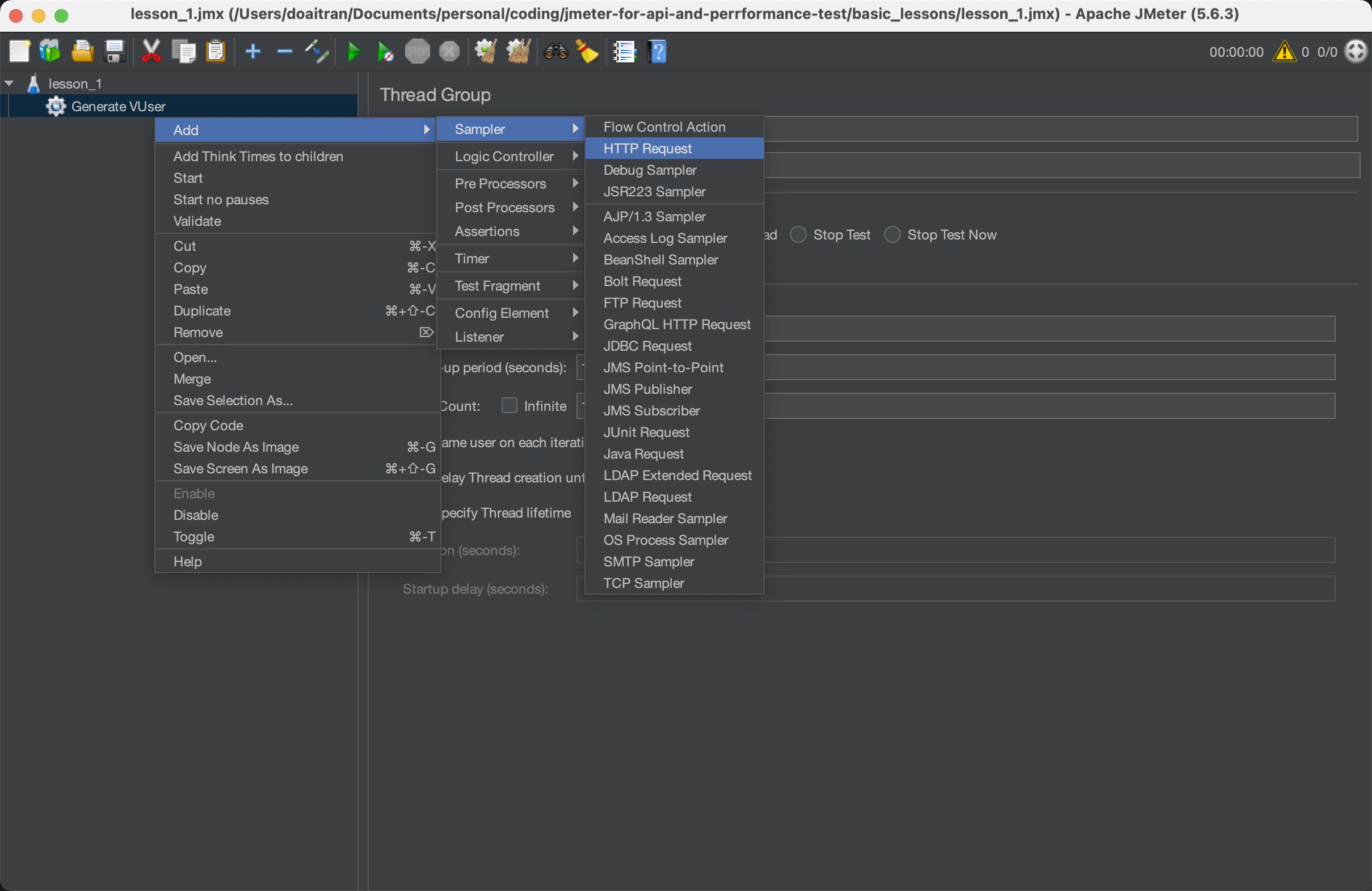The width and height of the screenshot is (1372, 891).
Task: Select the Generate VUser thread group
Action: point(118,106)
